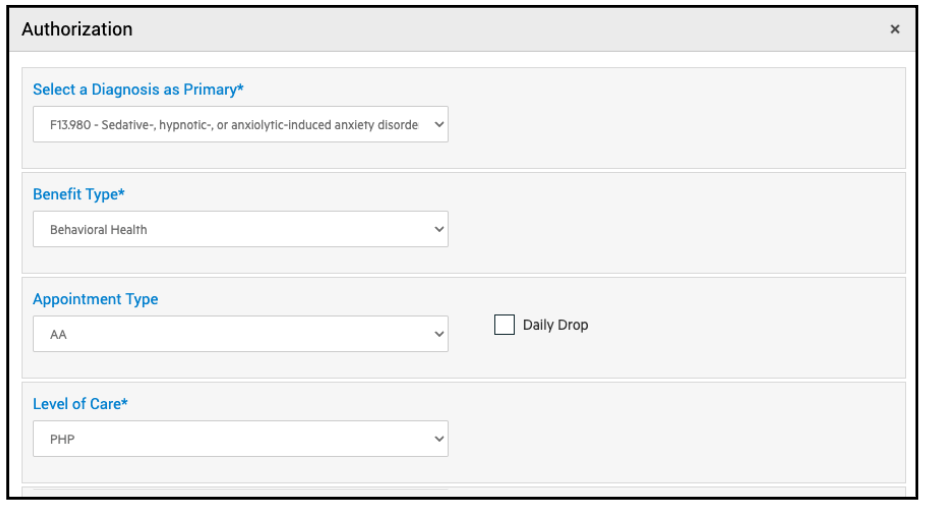
Task: Open the Appointment Type dropdown
Action: pyautogui.click(x=240, y=334)
